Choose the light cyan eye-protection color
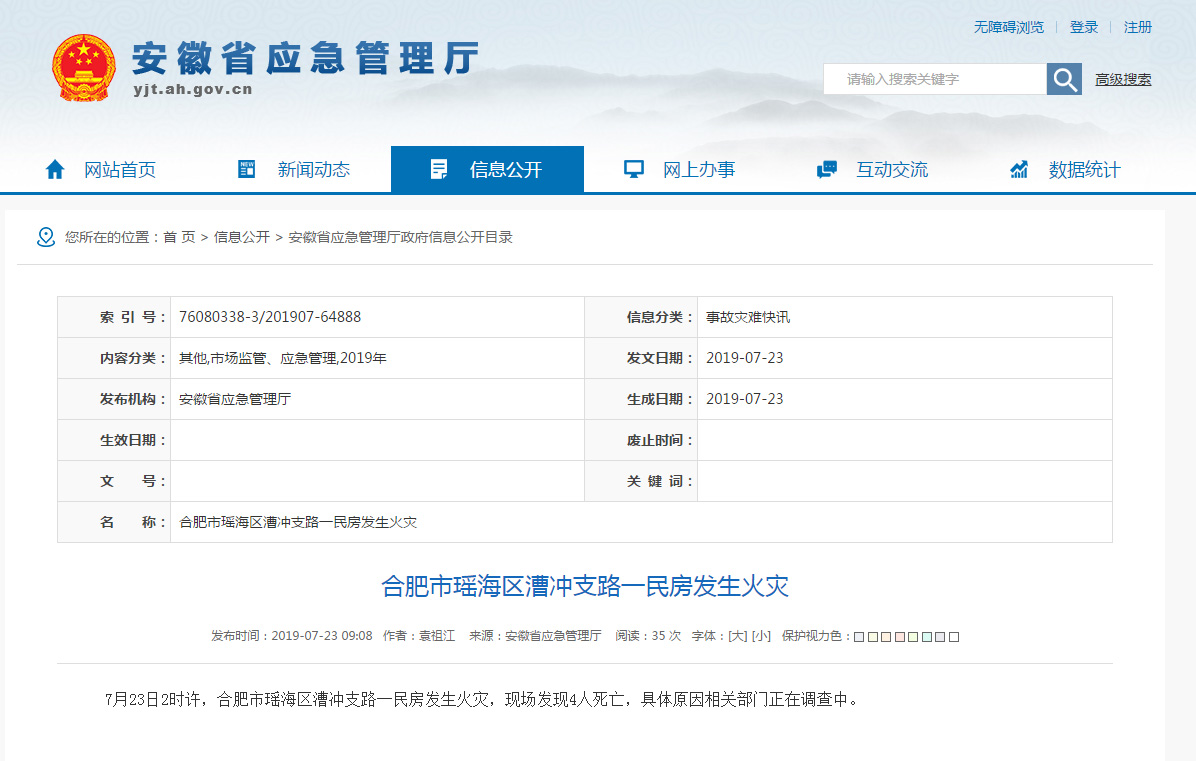 coord(927,637)
